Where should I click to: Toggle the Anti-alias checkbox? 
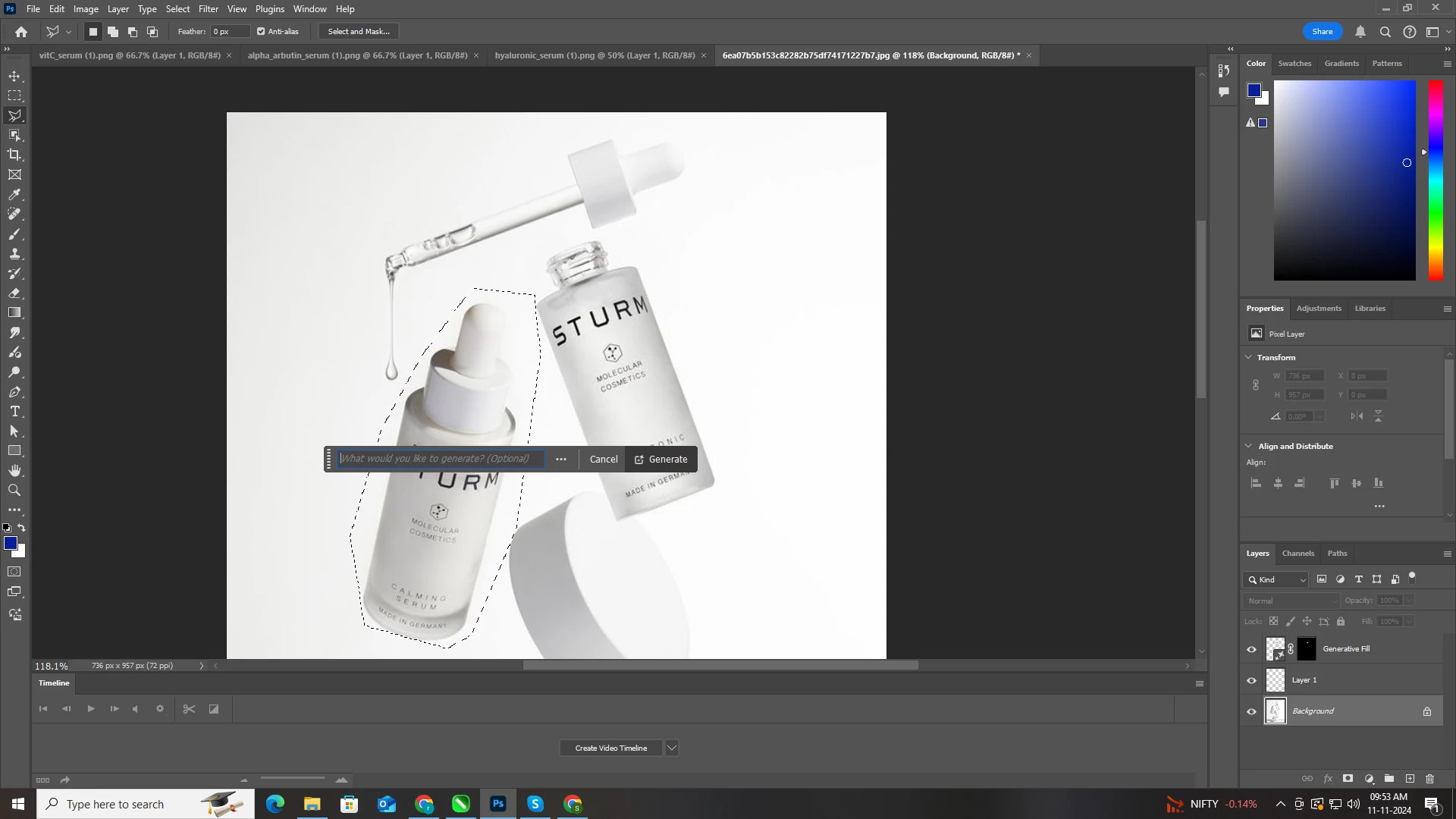click(x=261, y=32)
